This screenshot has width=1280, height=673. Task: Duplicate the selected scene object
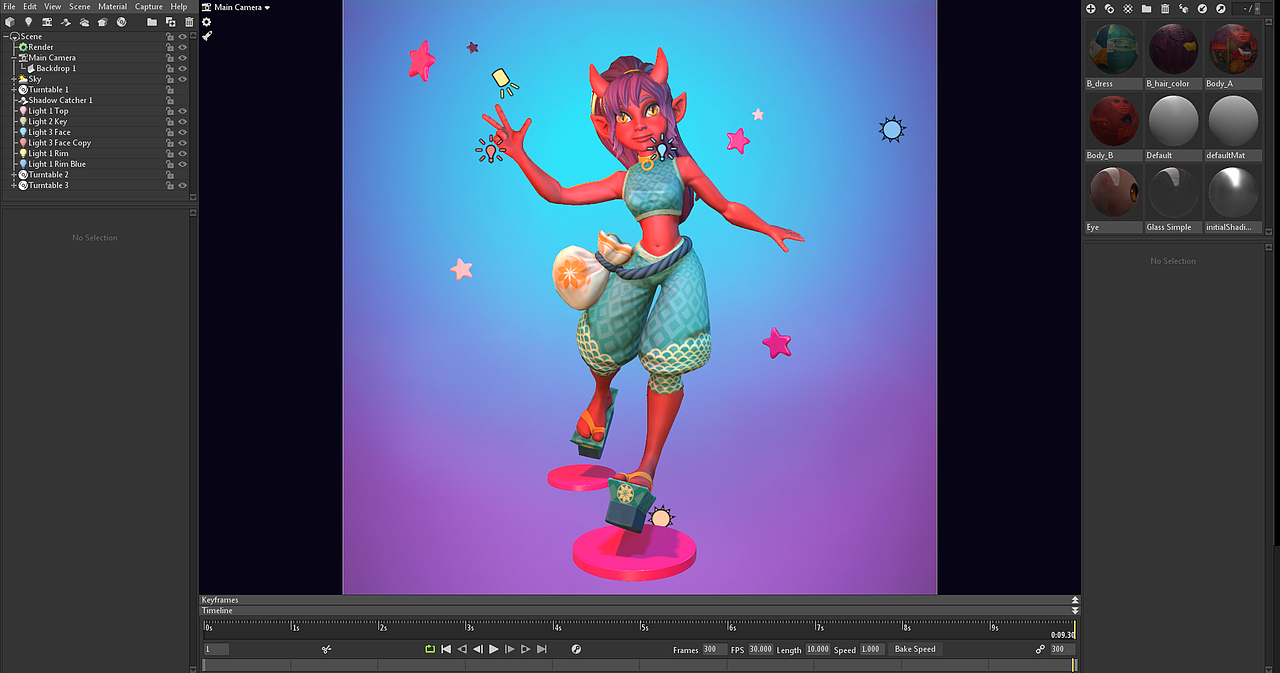[x=171, y=21]
